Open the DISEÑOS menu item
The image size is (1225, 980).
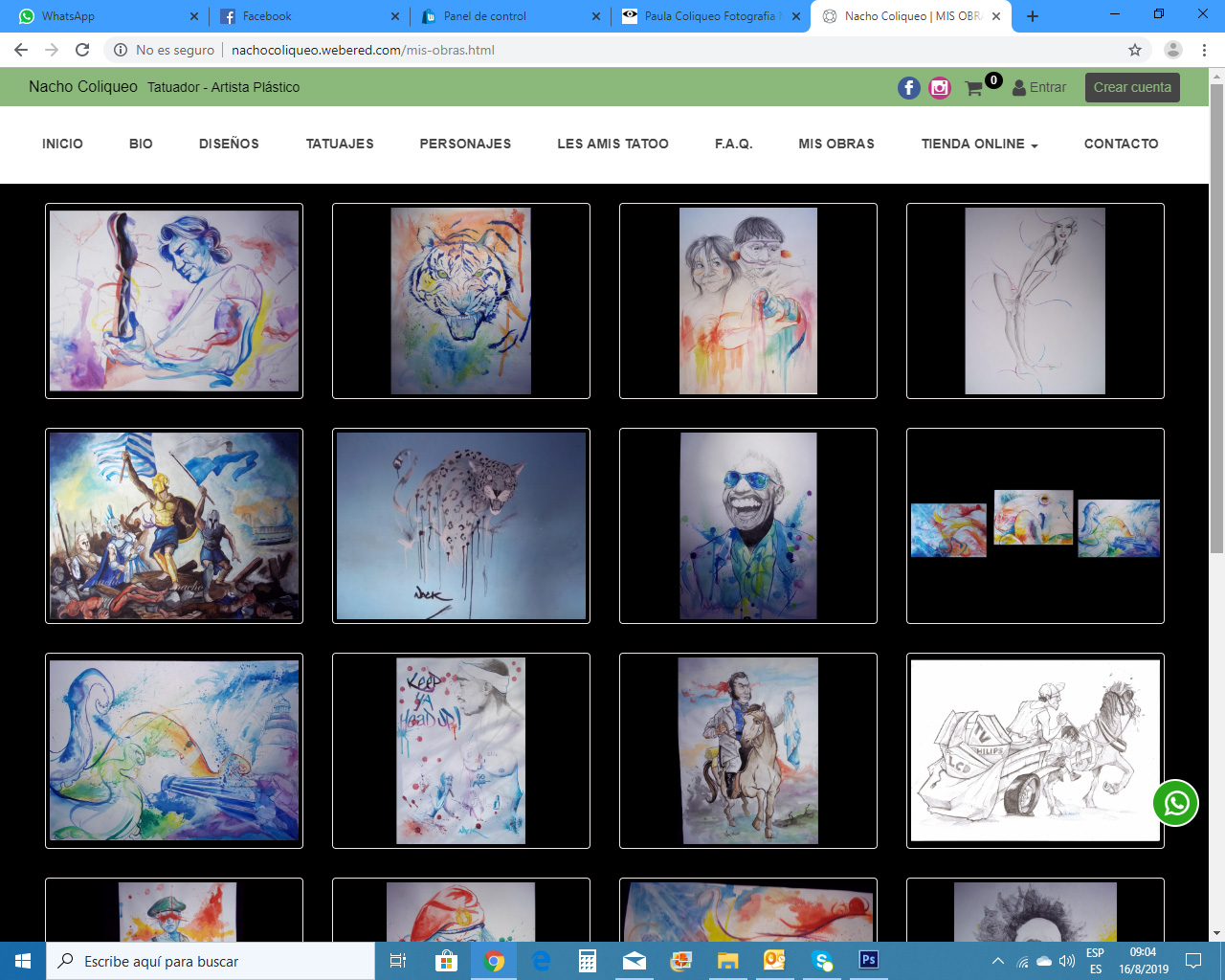[229, 144]
